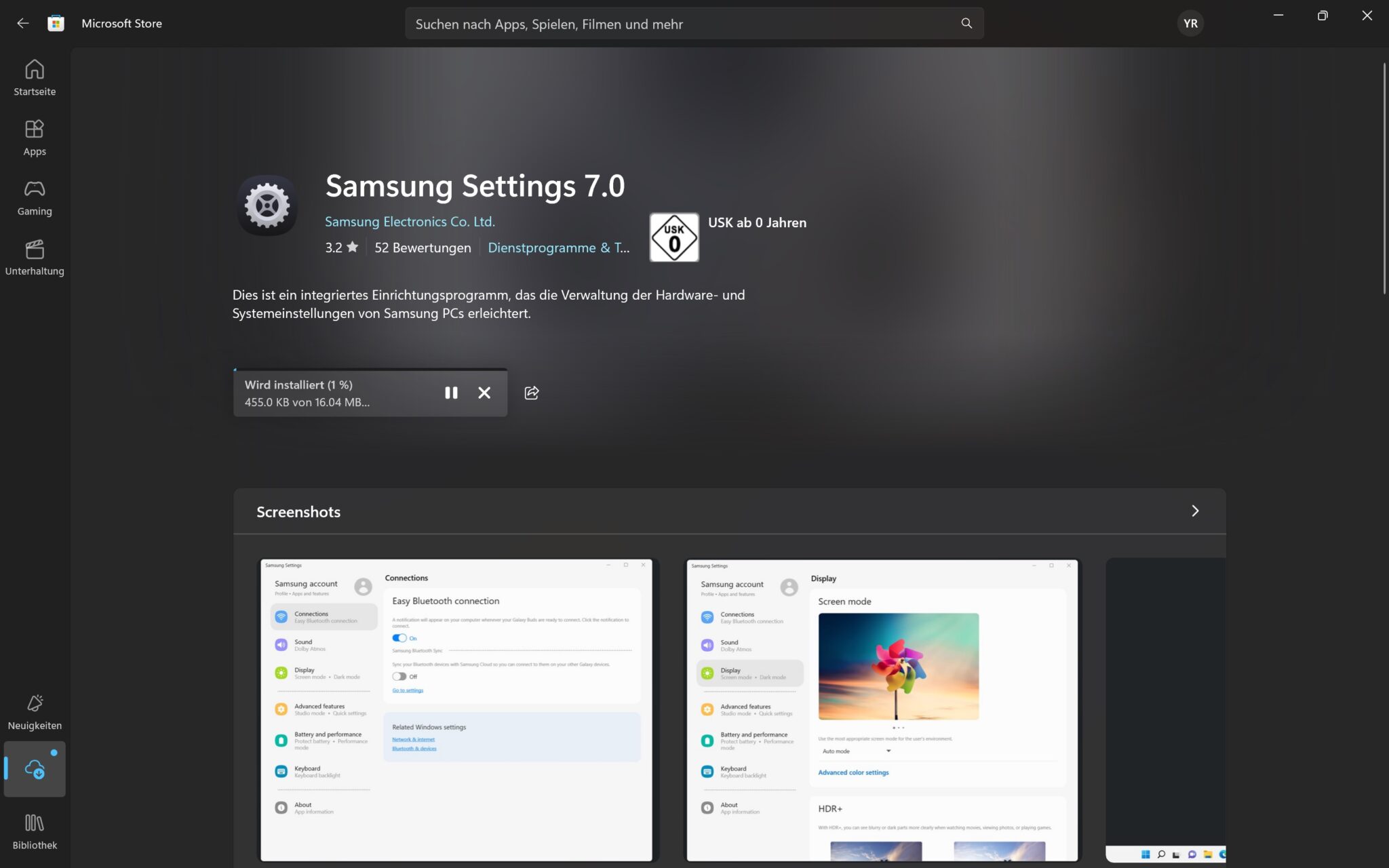The height and width of the screenshot is (868, 1389).
Task: Open the Dienstprogramme & Tools category
Action: 558,247
